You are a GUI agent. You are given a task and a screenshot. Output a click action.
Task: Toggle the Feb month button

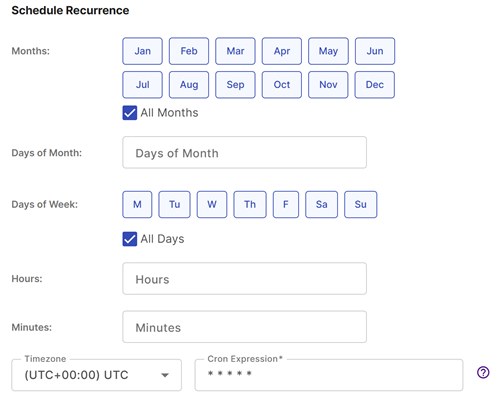click(x=189, y=51)
